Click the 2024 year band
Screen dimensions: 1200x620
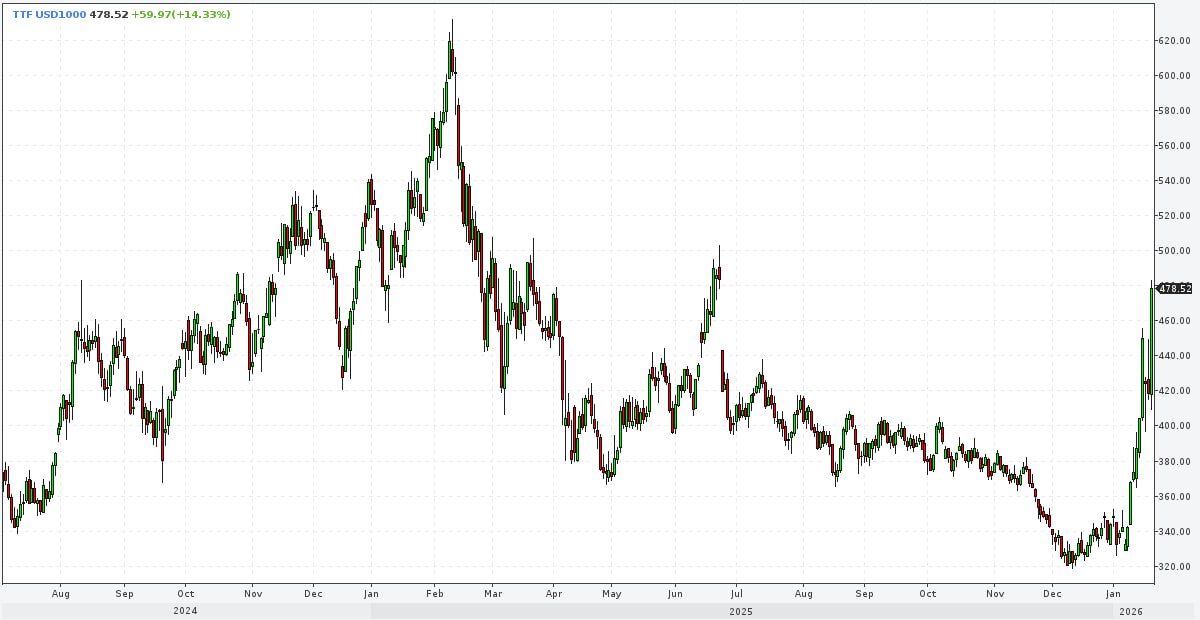point(185,610)
